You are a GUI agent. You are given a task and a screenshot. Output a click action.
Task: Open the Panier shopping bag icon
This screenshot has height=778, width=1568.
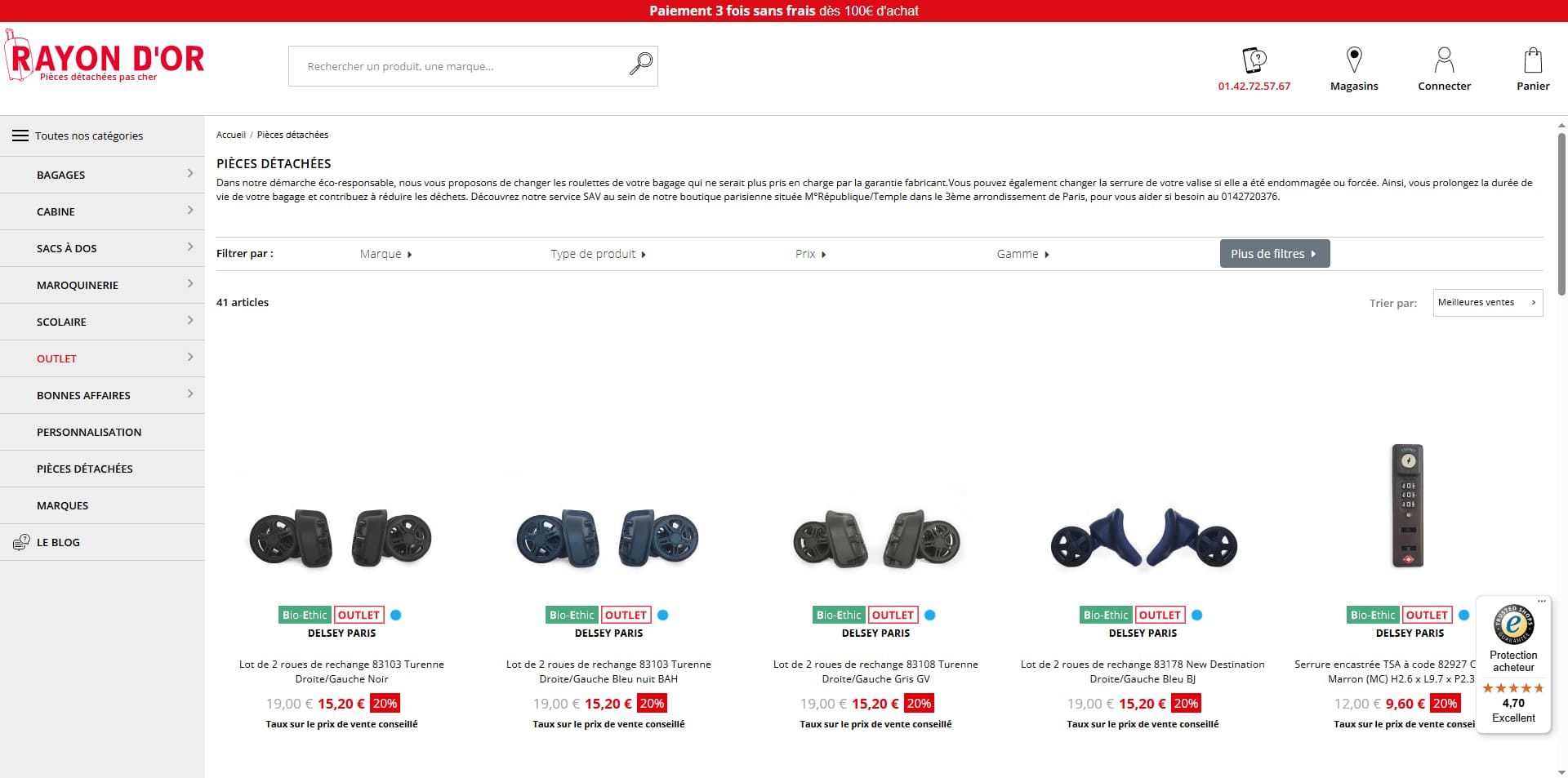click(1533, 60)
